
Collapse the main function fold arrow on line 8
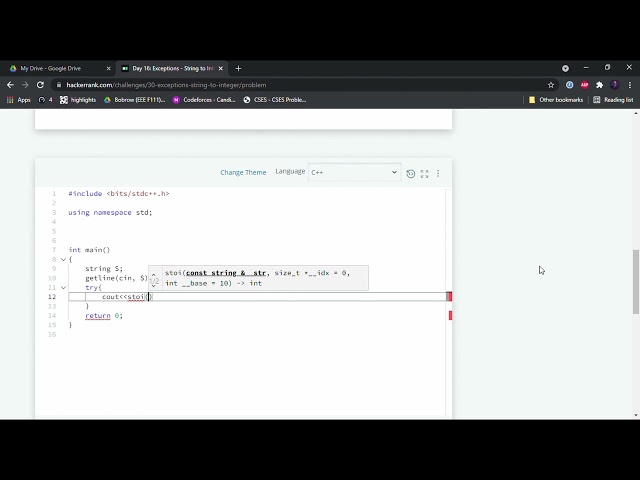point(63,260)
